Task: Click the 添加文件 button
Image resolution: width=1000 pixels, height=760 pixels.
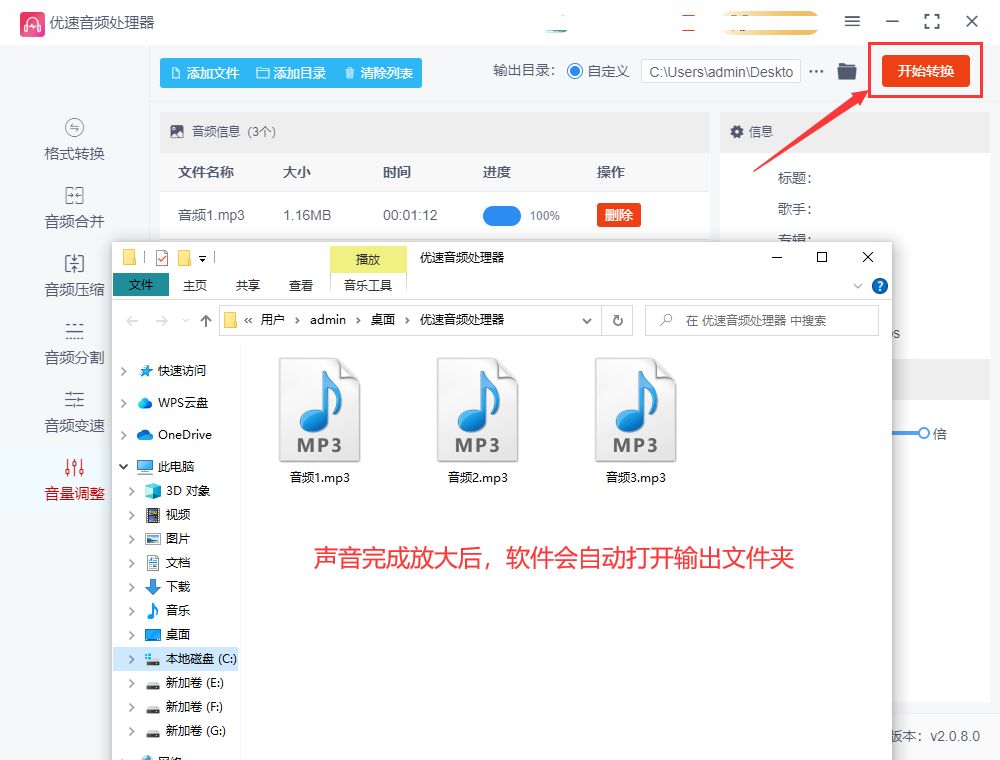Action: 205,73
